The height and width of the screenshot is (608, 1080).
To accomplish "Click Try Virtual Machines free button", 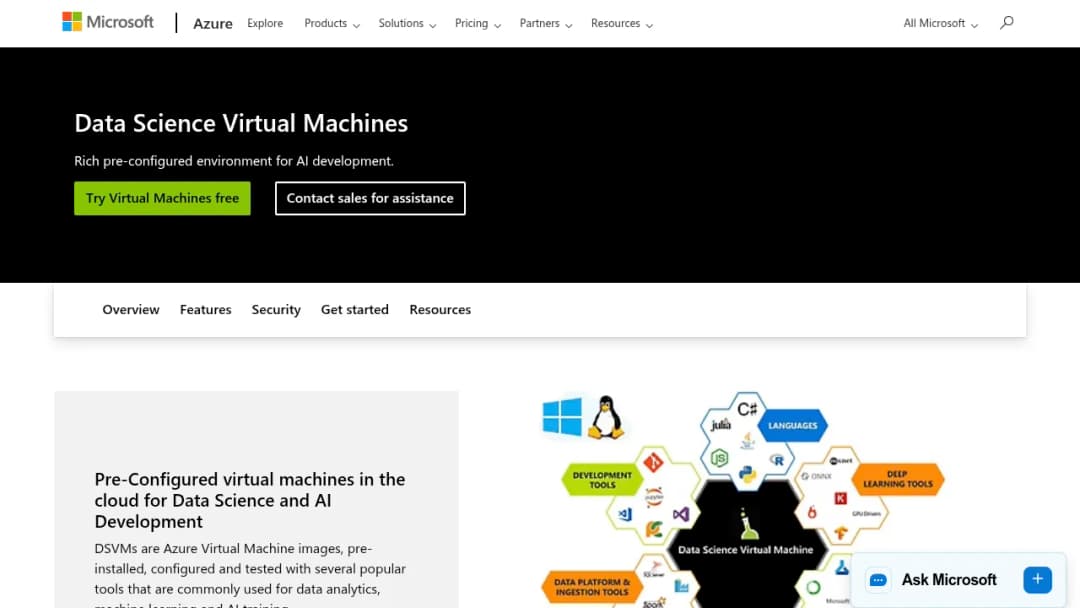I will [x=163, y=198].
